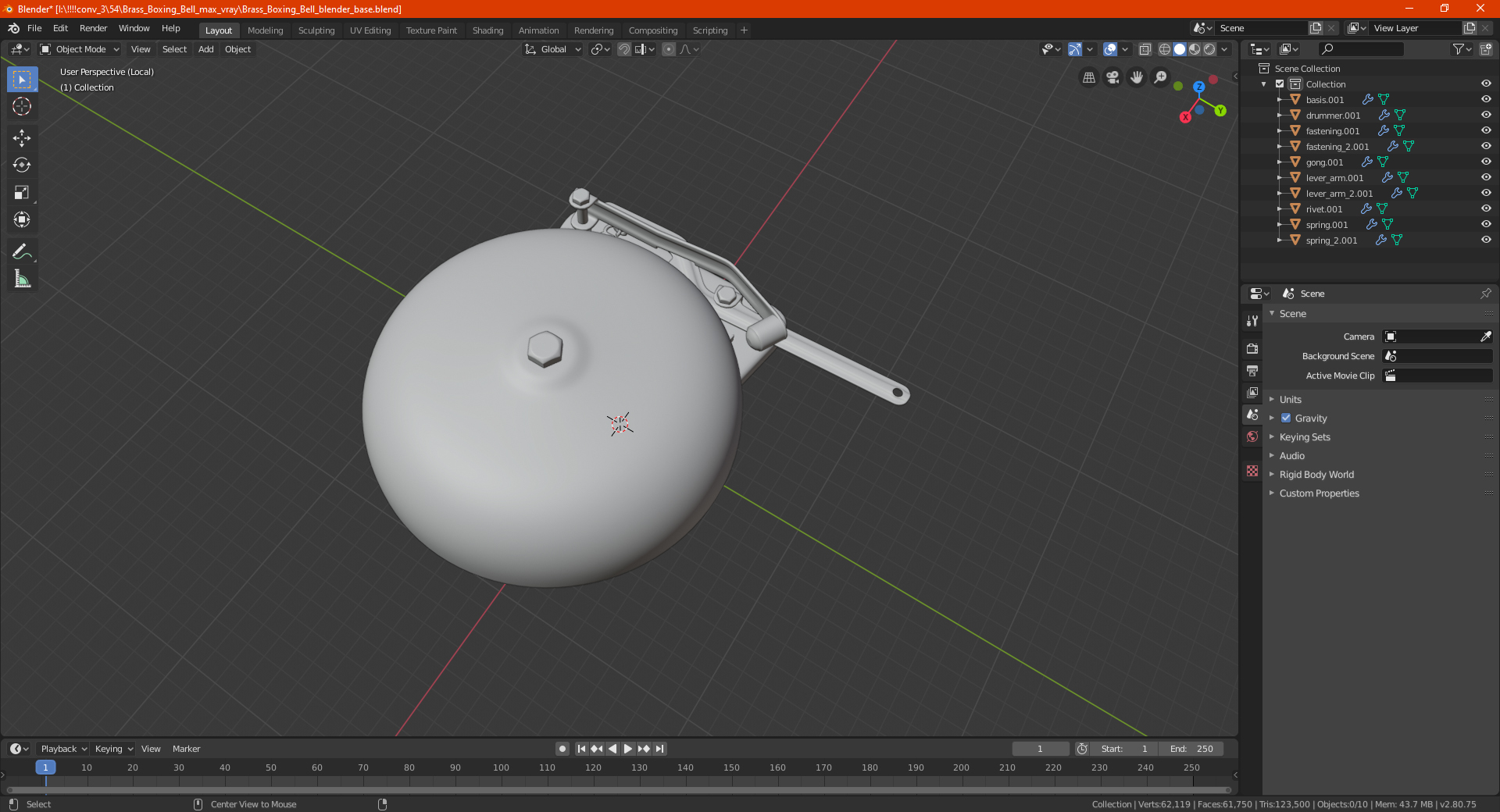Viewport: 1500px width, 812px height.
Task: Open the Texture properties tab
Action: (1252, 471)
